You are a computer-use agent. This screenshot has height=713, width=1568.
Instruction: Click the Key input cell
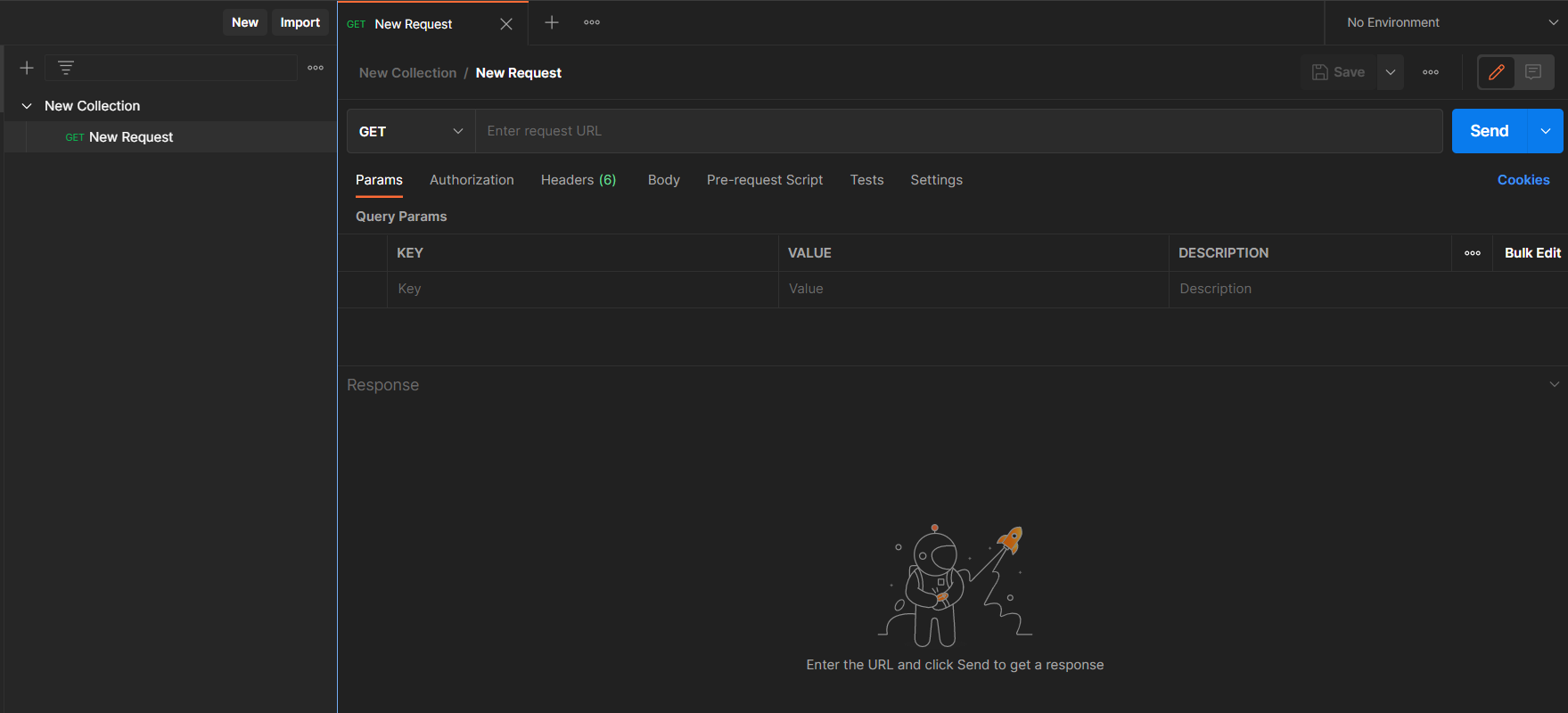[583, 289]
